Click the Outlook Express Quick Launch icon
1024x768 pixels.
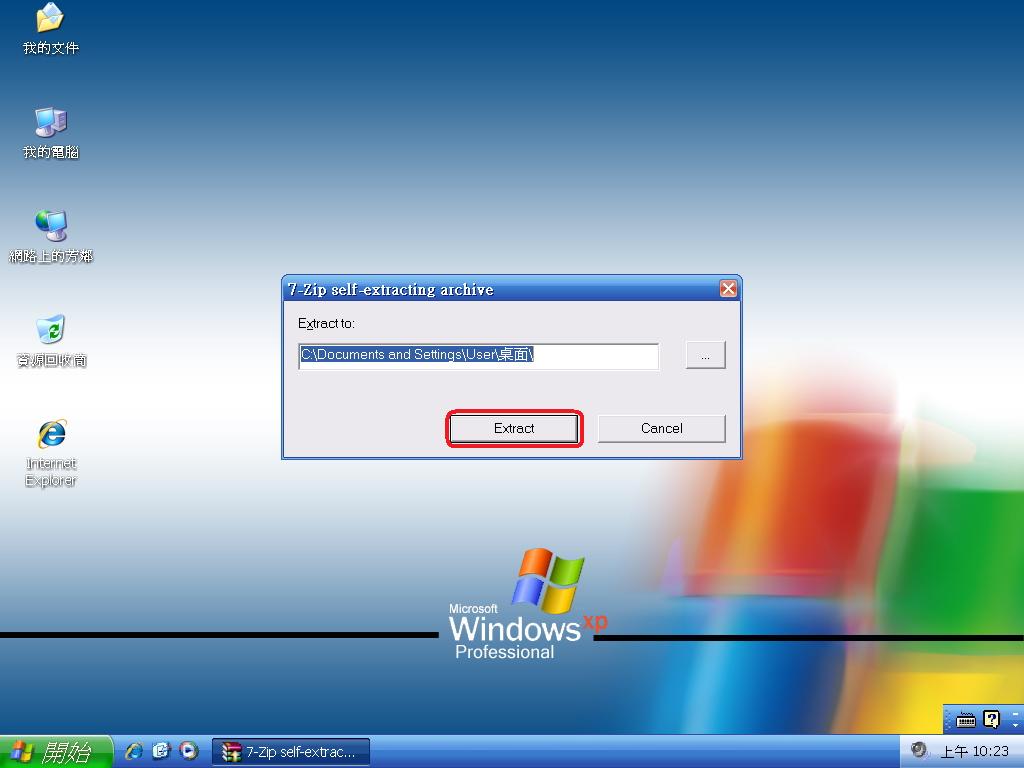point(161,751)
